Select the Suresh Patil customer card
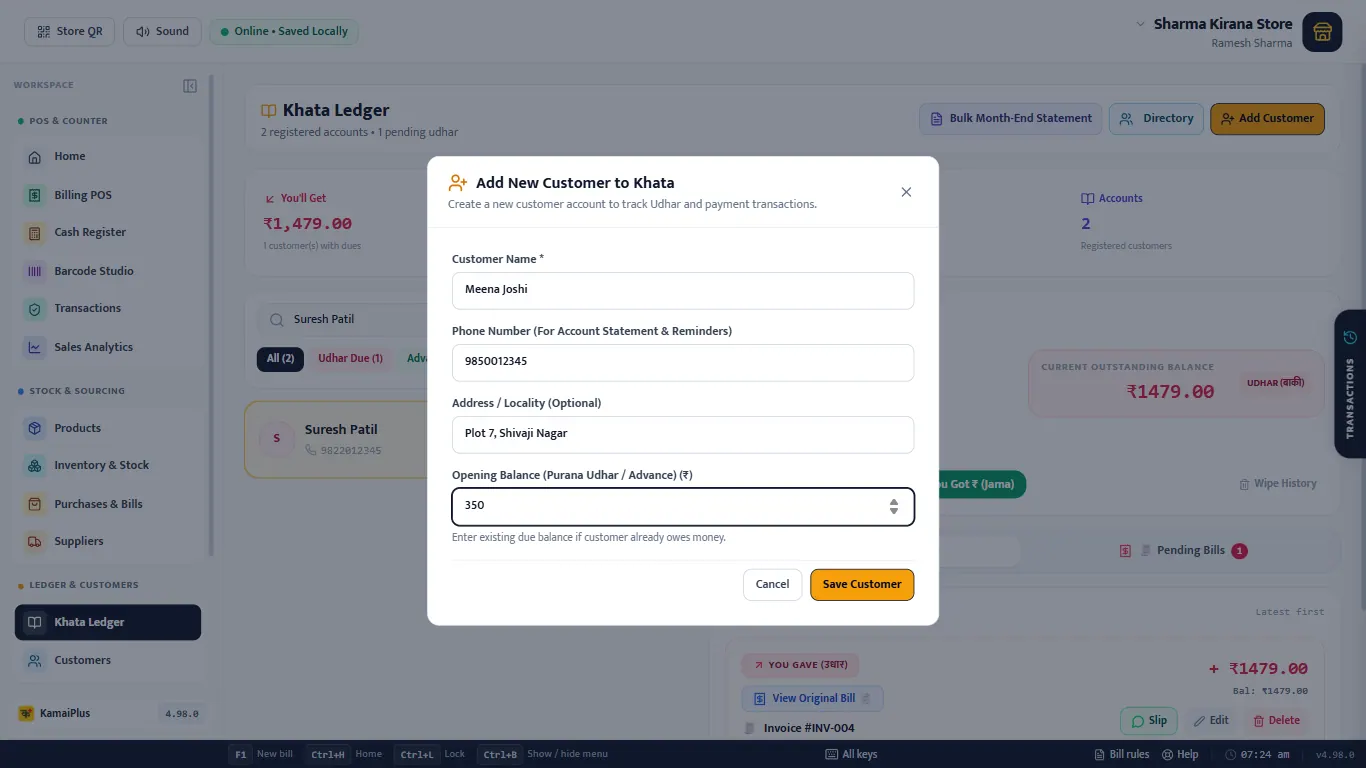 (x=336, y=439)
